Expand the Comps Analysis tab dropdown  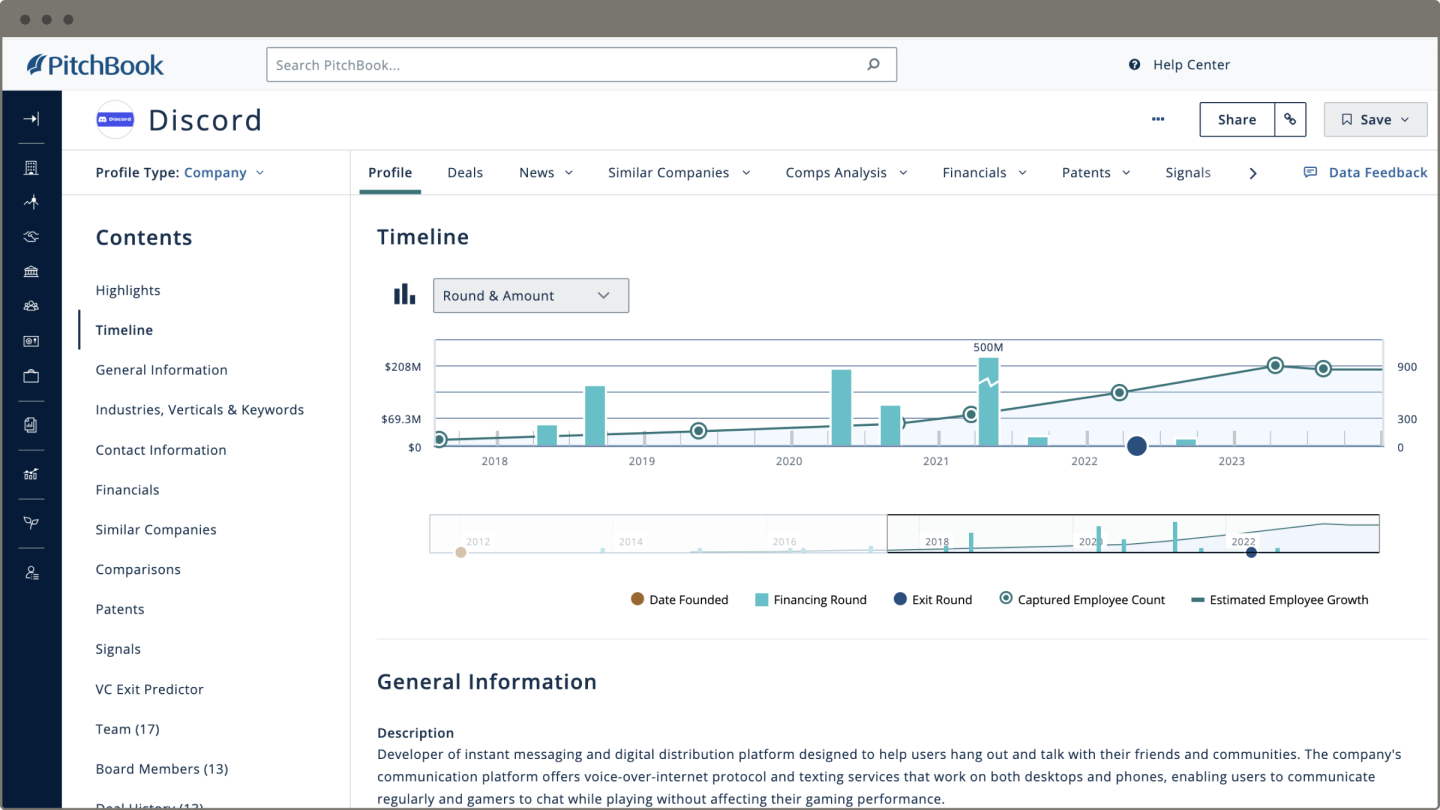903,173
